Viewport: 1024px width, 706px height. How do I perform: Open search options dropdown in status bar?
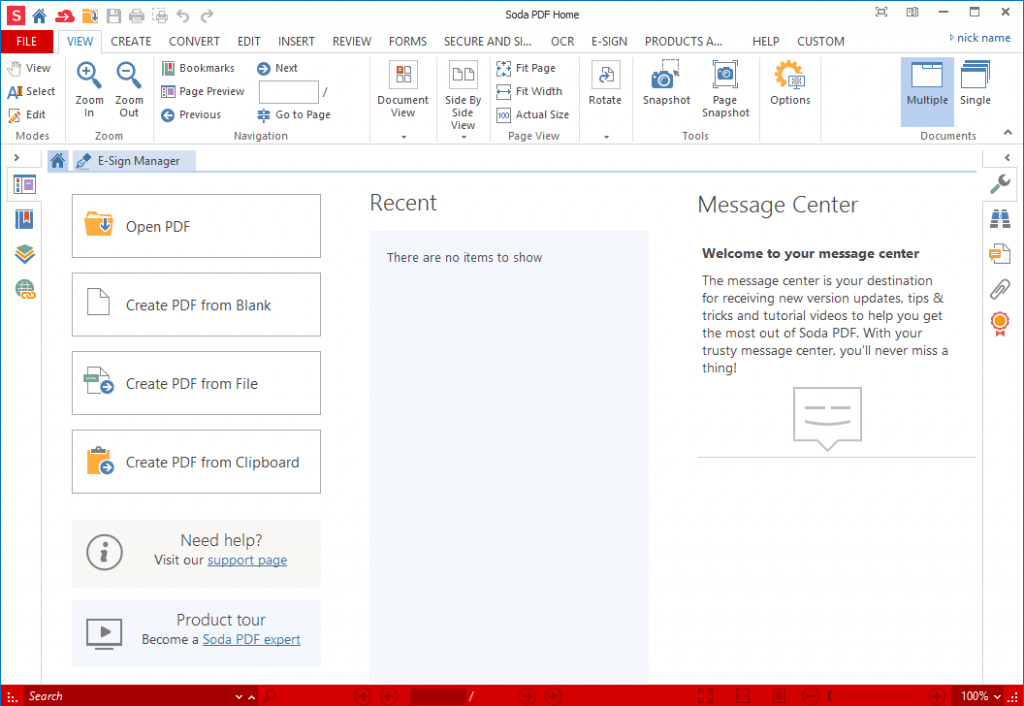tap(239, 697)
